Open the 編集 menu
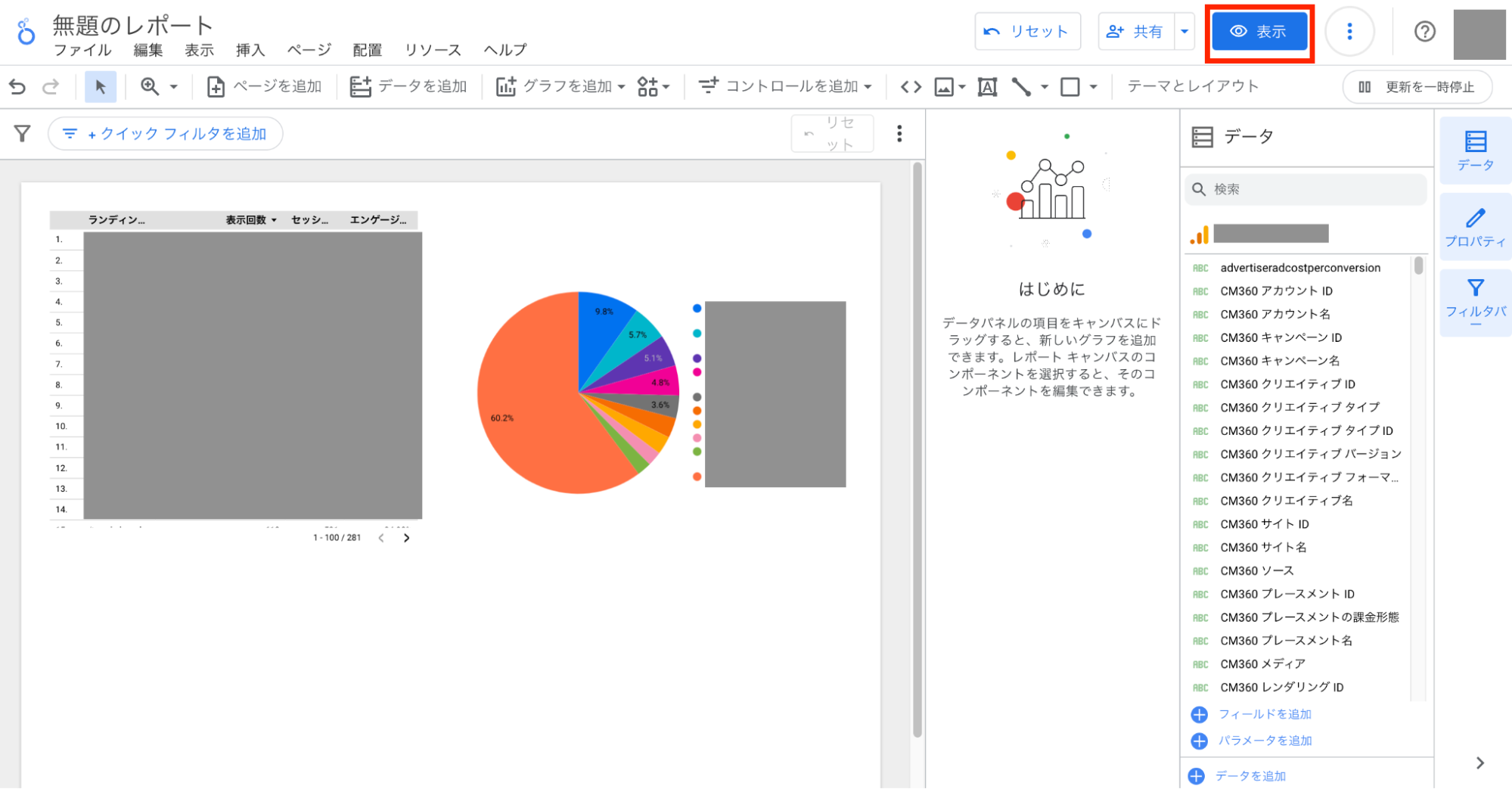 [148, 50]
